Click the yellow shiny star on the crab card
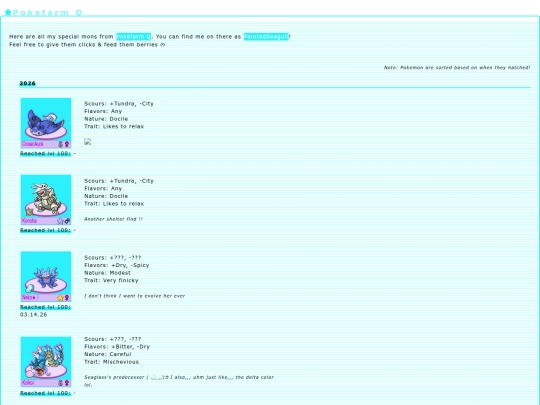The height and width of the screenshot is (405, 540). pos(60,298)
